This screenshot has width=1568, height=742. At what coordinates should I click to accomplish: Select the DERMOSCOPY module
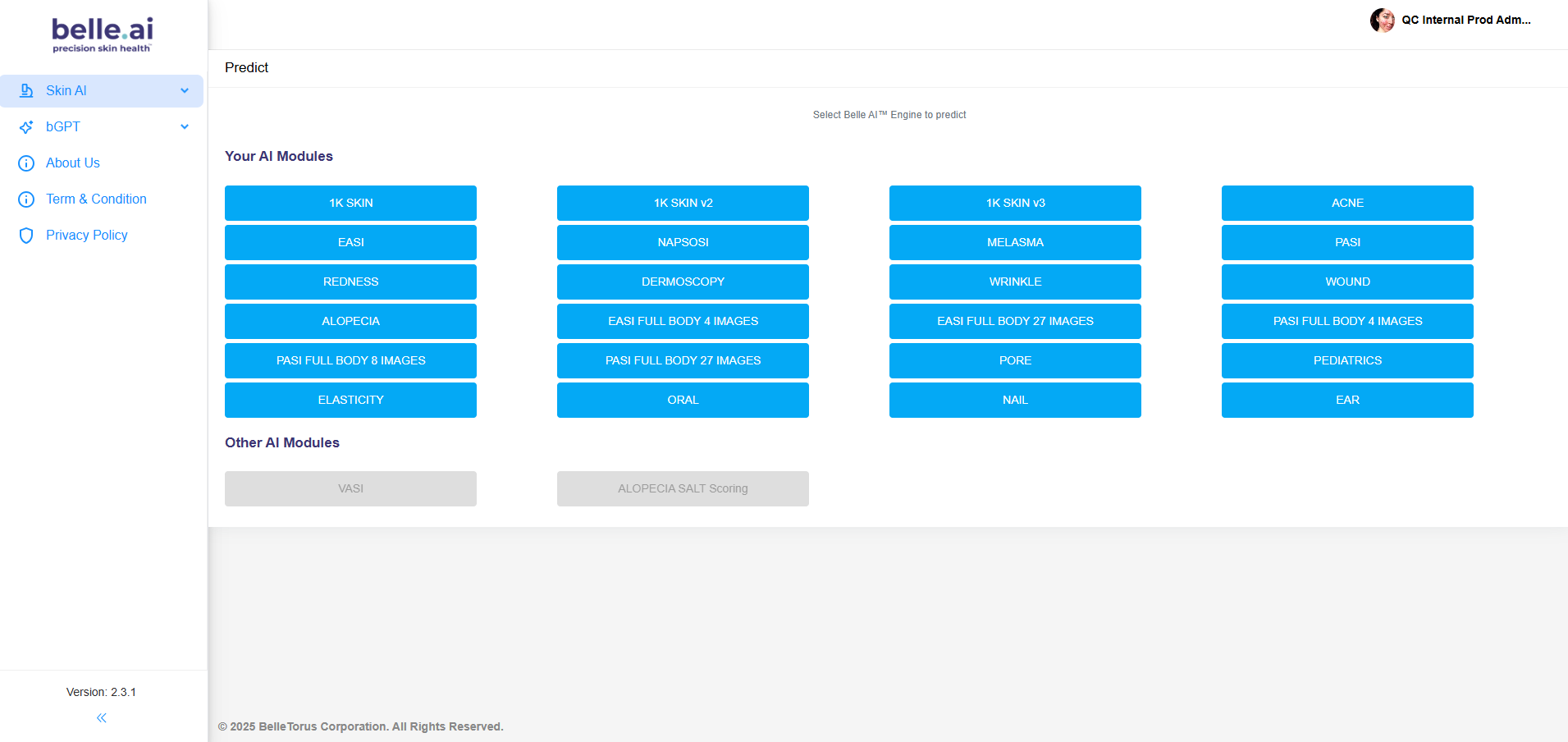683,282
